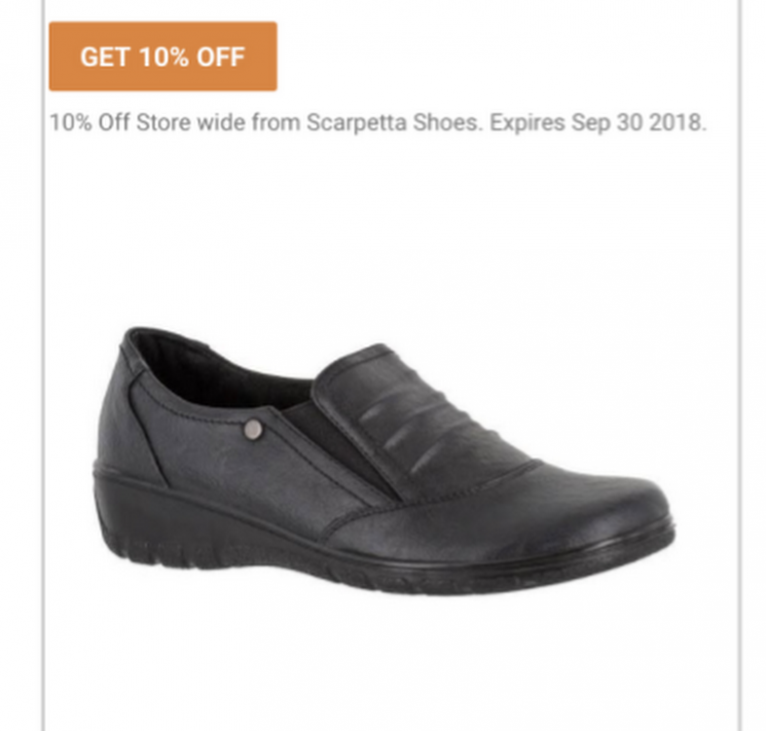This screenshot has width=766, height=731.
Task: Click the Expires Sep 30 2018 text
Action: click(x=598, y=122)
